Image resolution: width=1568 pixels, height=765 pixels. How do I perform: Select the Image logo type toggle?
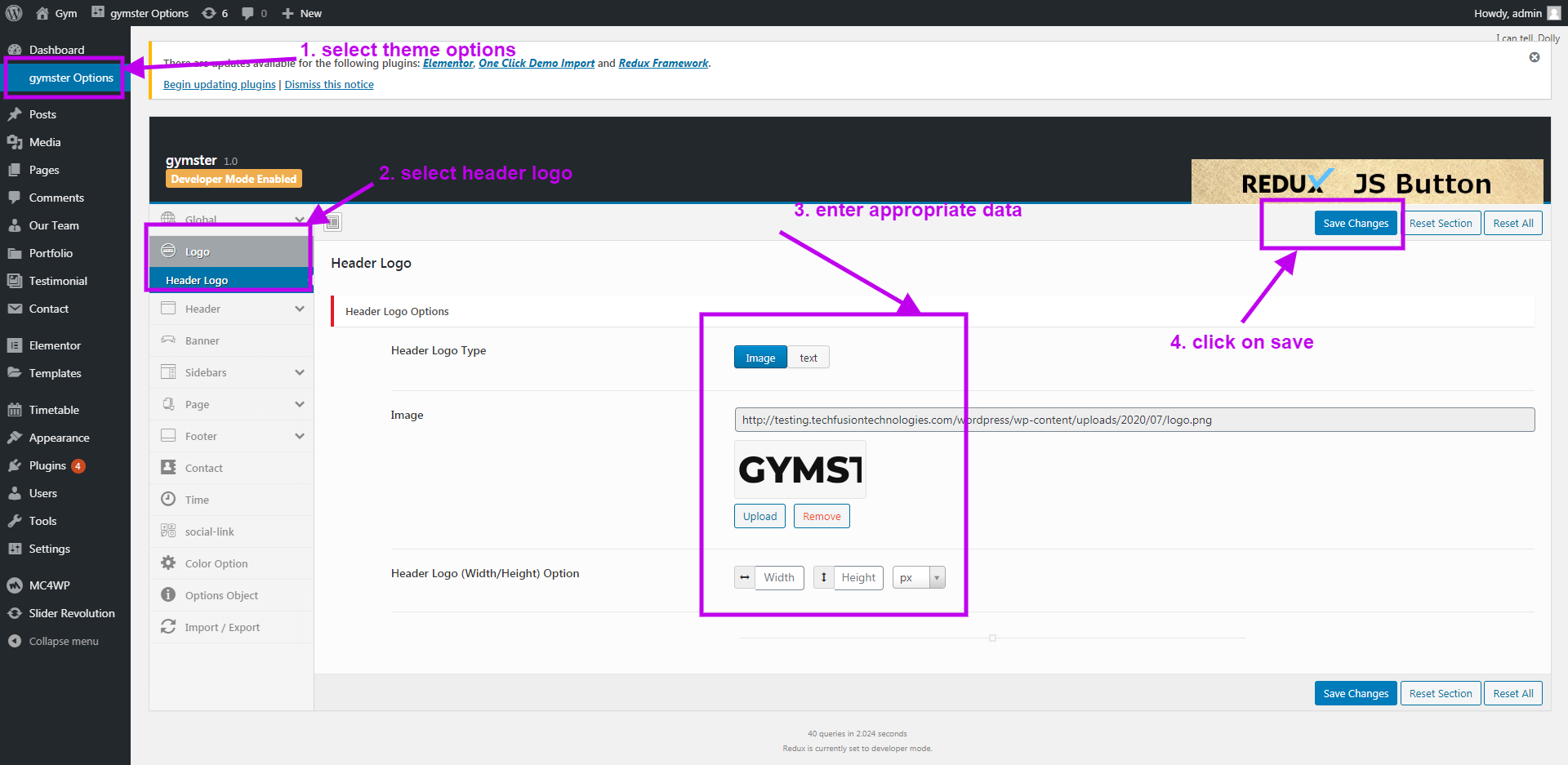tap(759, 358)
